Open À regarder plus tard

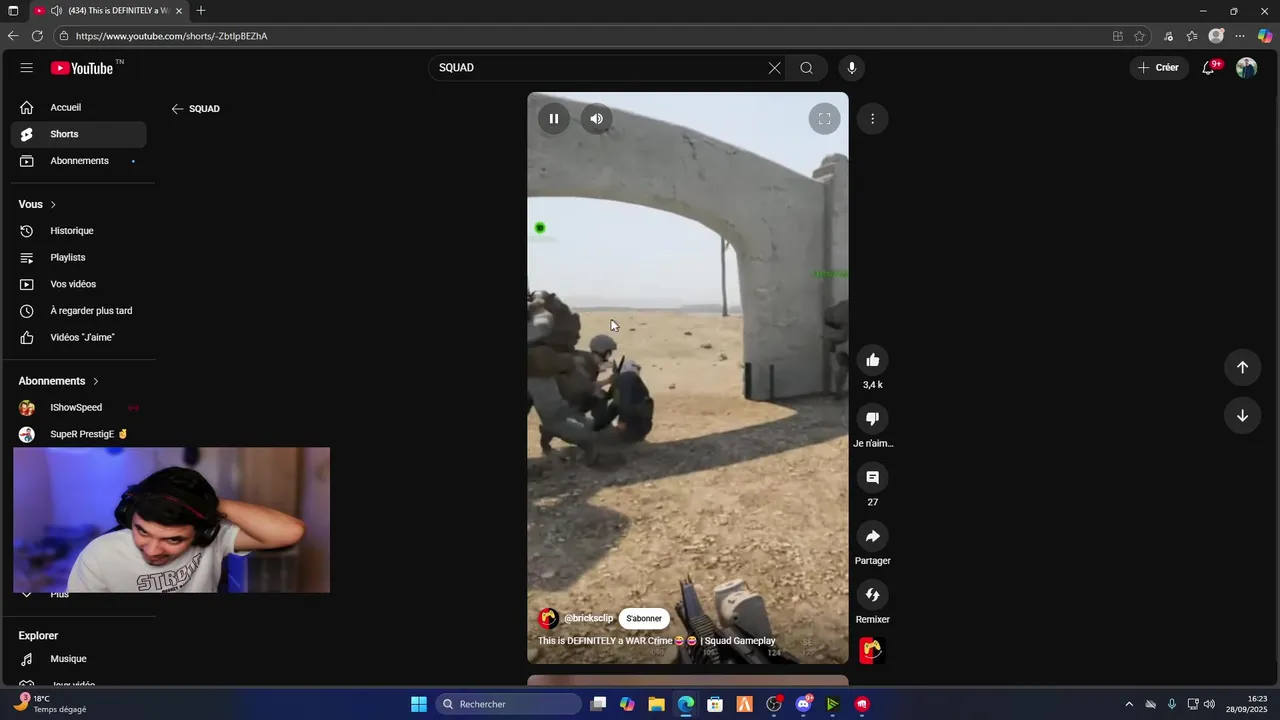[78, 311]
